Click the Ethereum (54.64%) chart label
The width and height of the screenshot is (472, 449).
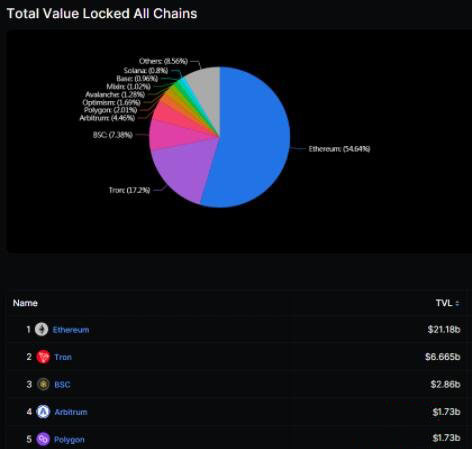point(339,149)
